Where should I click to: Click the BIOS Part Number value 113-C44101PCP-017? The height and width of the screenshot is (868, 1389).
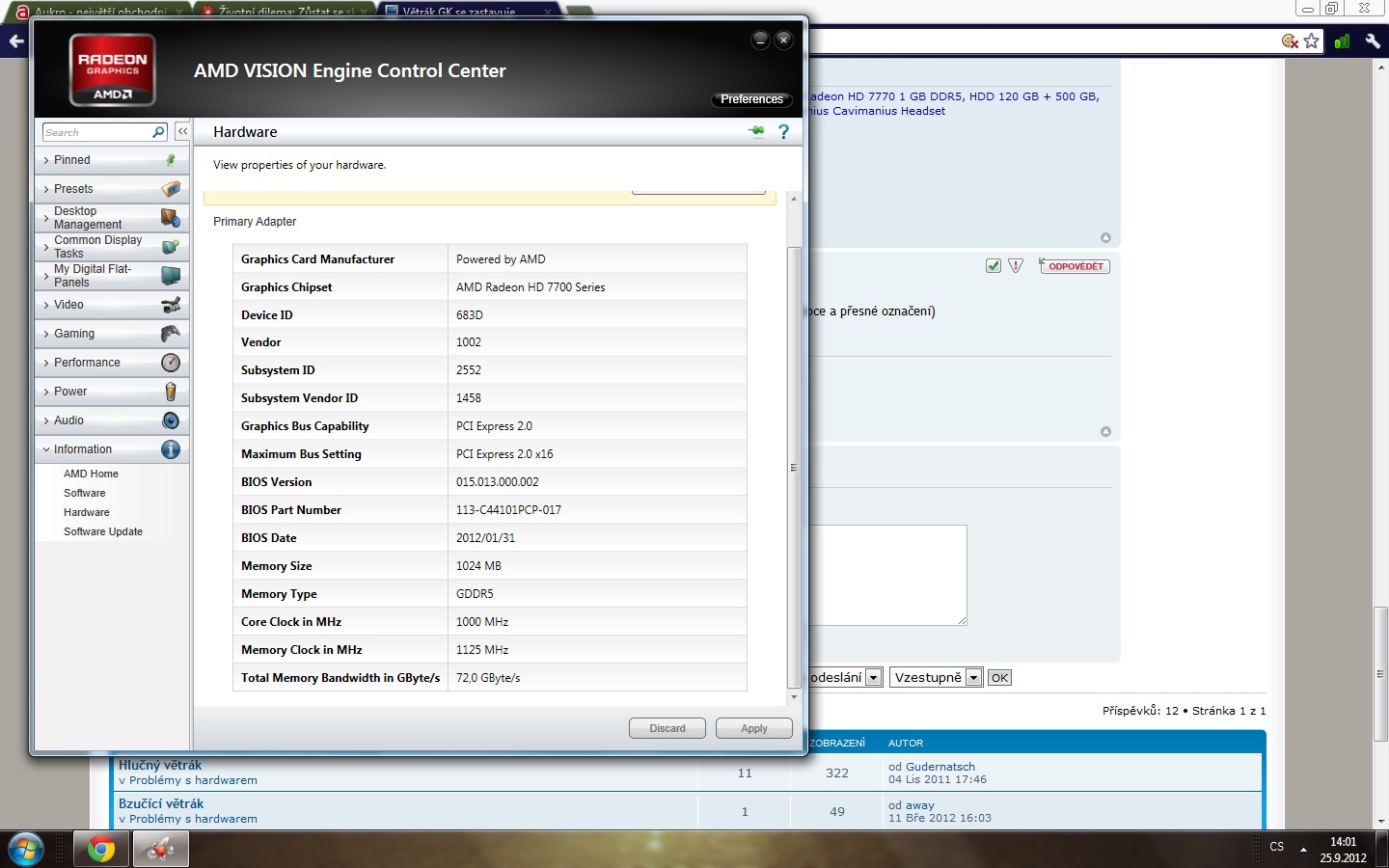pos(508,510)
